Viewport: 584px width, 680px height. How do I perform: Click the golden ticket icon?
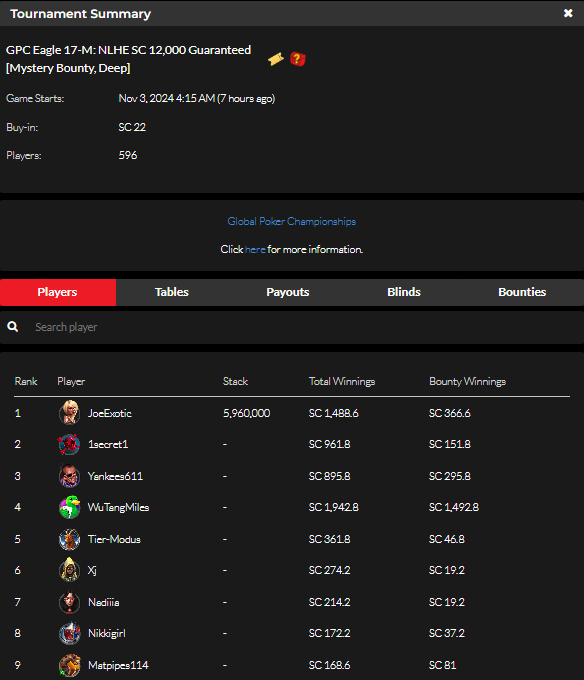click(276, 59)
